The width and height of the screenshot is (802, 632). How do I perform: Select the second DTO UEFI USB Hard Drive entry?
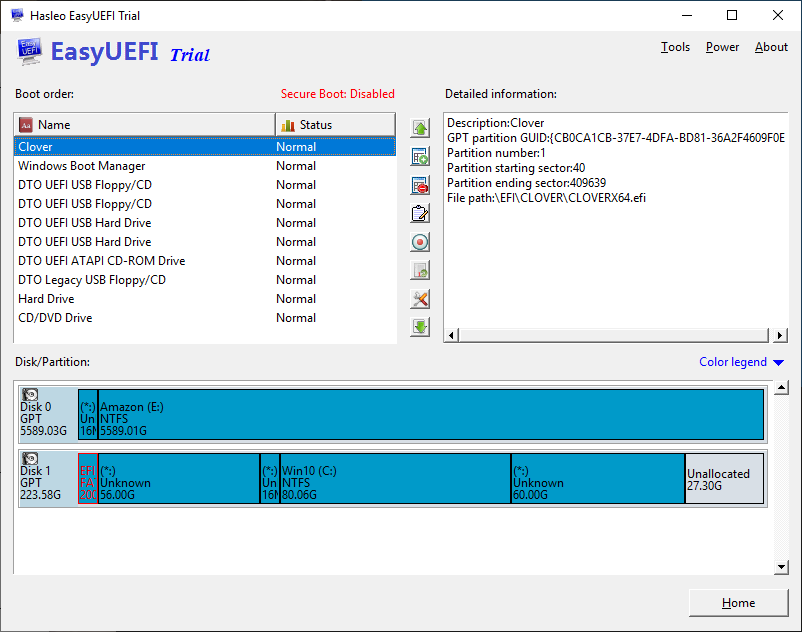point(205,241)
